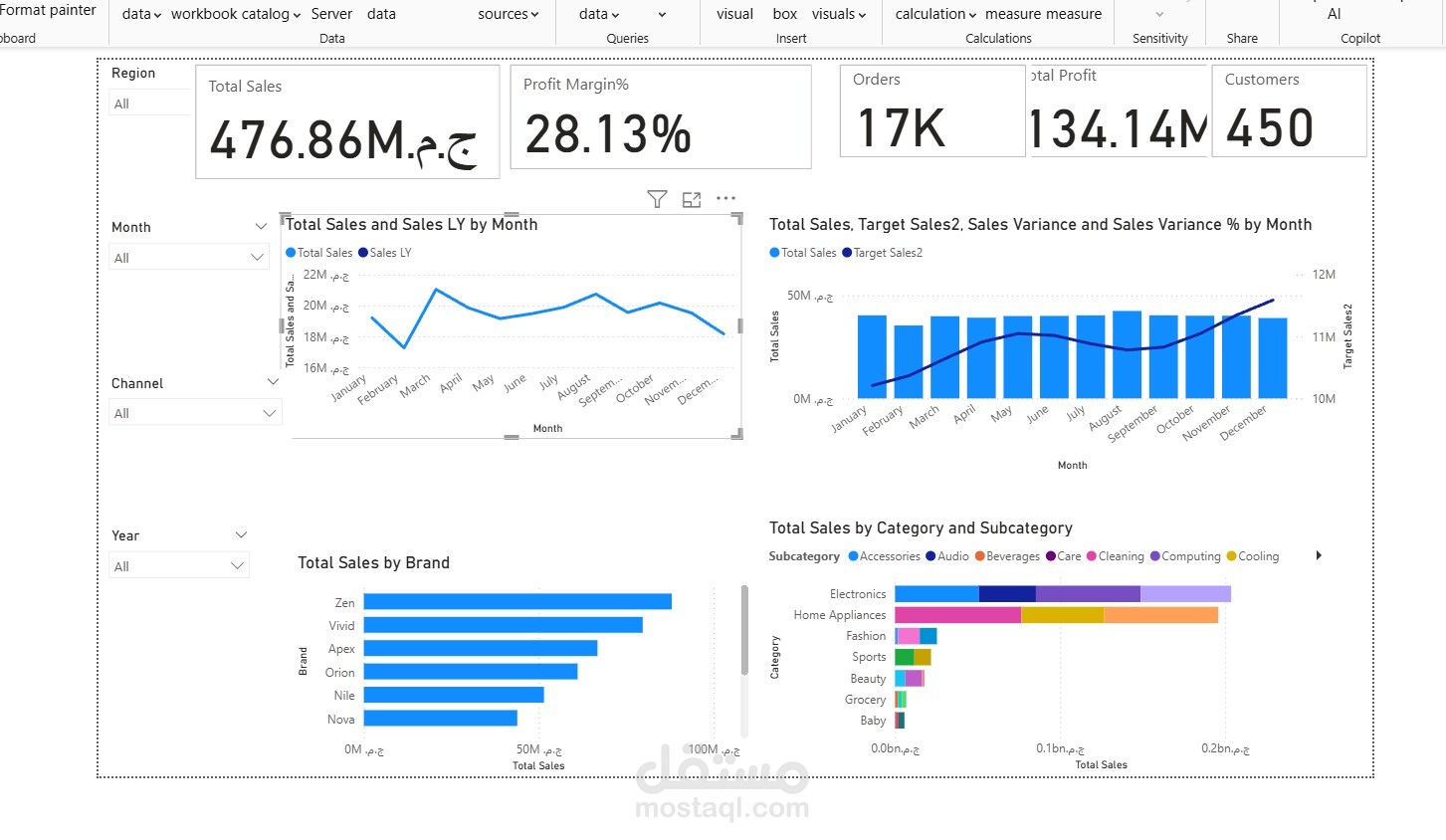Open the Year slicer dropdown
Viewport: 1446px width, 840px height.
click(x=237, y=564)
